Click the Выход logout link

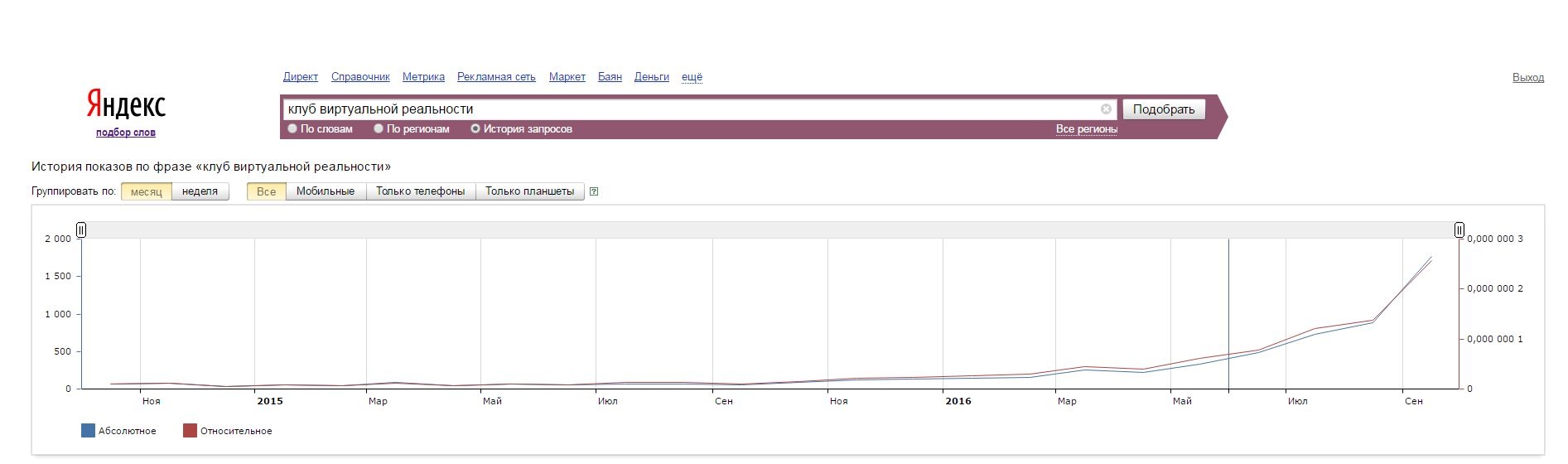[x=1528, y=78]
